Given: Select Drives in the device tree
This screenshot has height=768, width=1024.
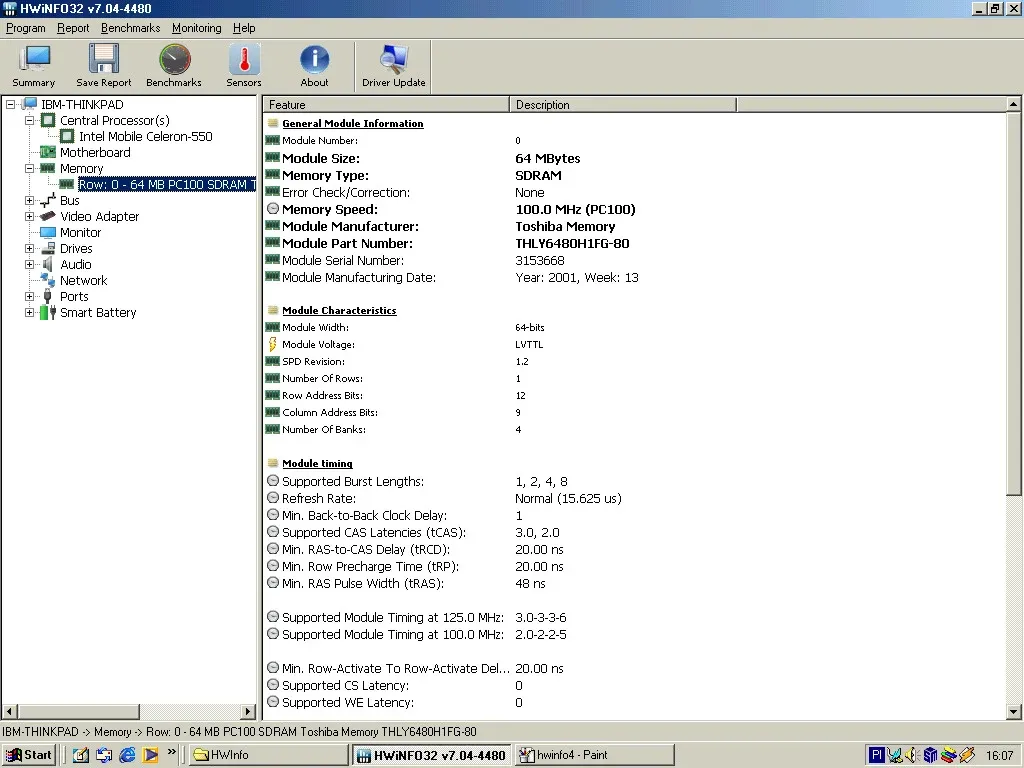Looking at the screenshot, I should click(x=76, y=248).
